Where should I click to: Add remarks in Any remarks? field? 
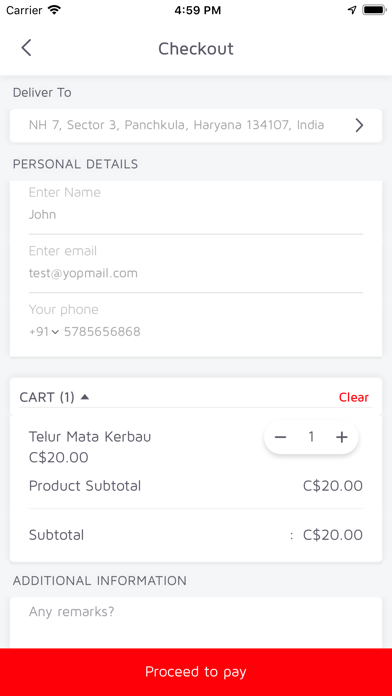tap(196, 623)
